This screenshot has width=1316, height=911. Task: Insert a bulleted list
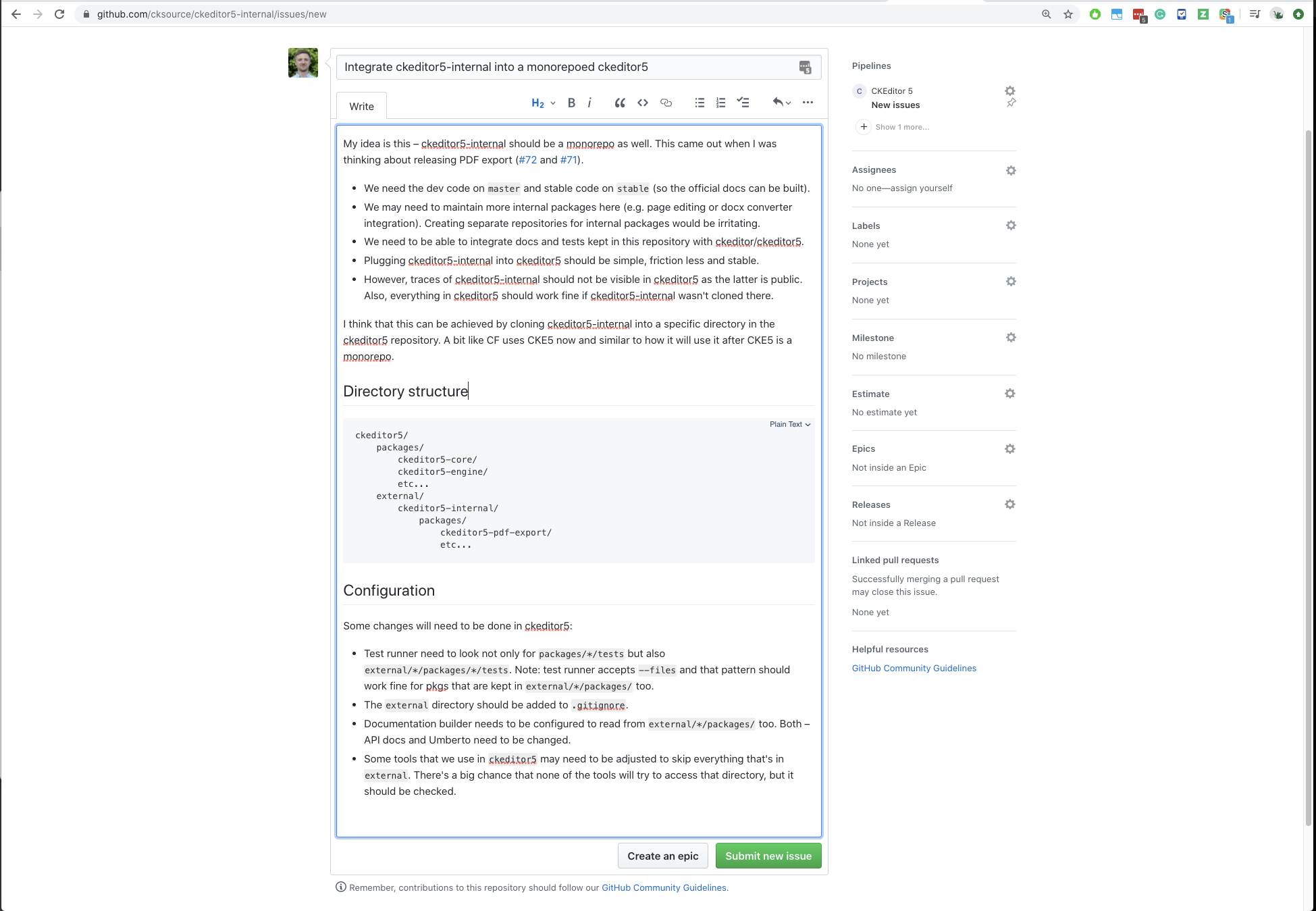point(700,103)
